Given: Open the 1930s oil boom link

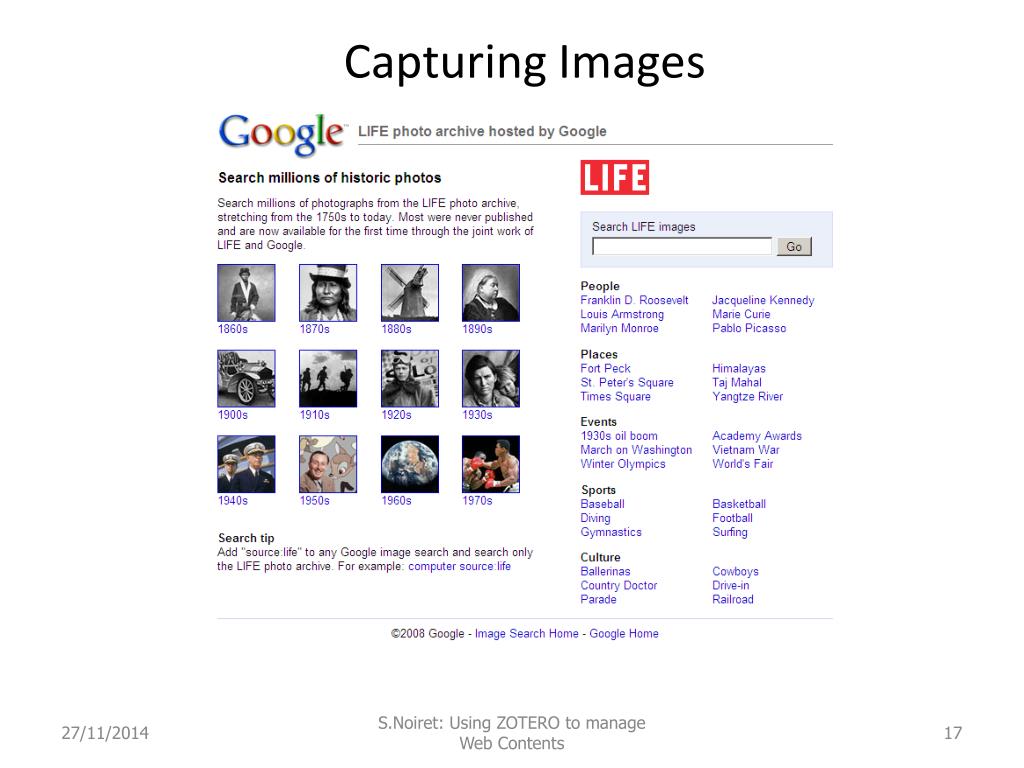Looking at the screenshot, I should click(619, 436).
